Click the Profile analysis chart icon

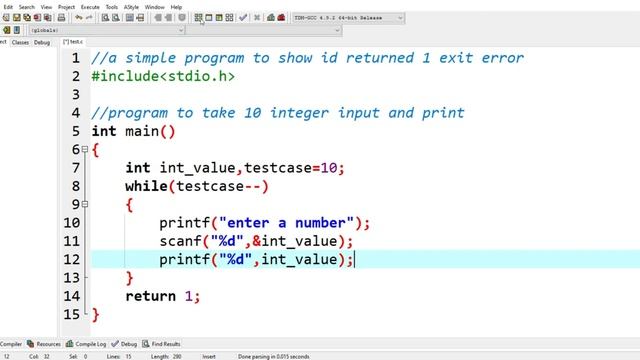tap(271, 18)
